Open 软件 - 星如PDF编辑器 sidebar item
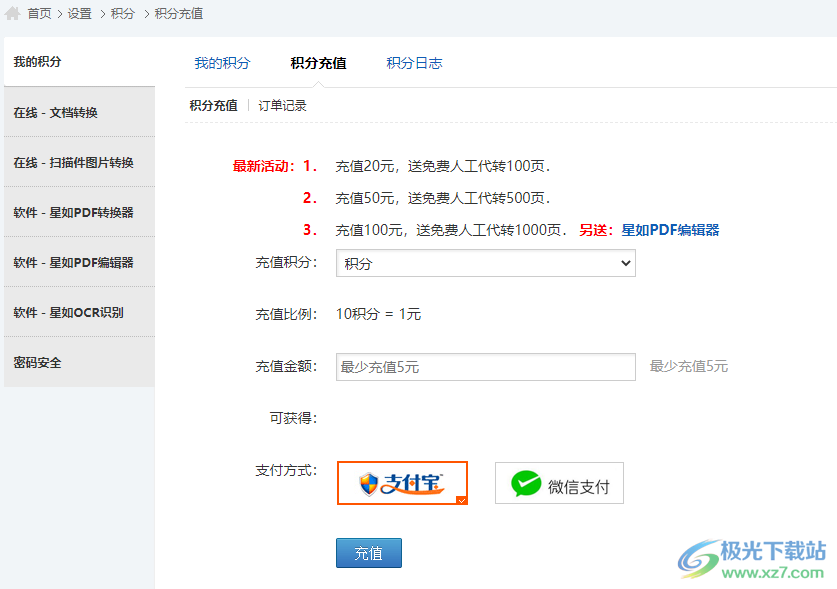 tap(80, 262)
